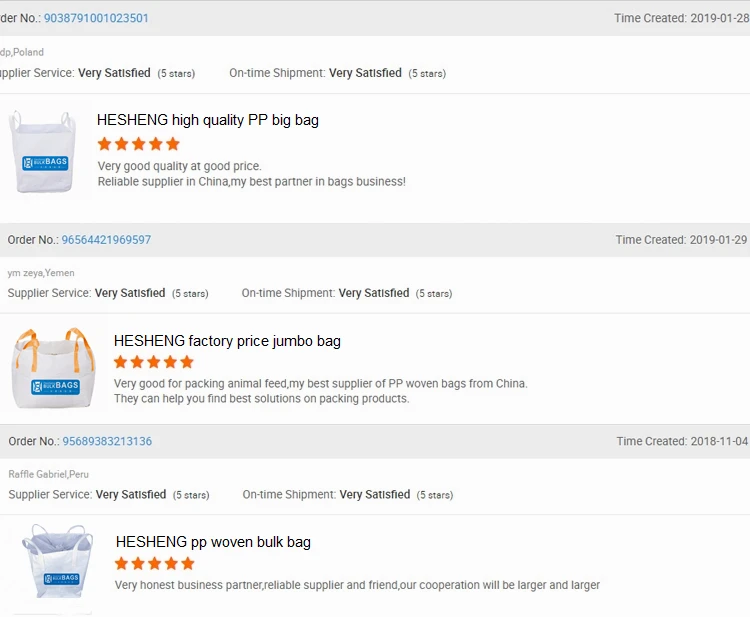Click star rating under pp woven bulk bag

(155, 564)
